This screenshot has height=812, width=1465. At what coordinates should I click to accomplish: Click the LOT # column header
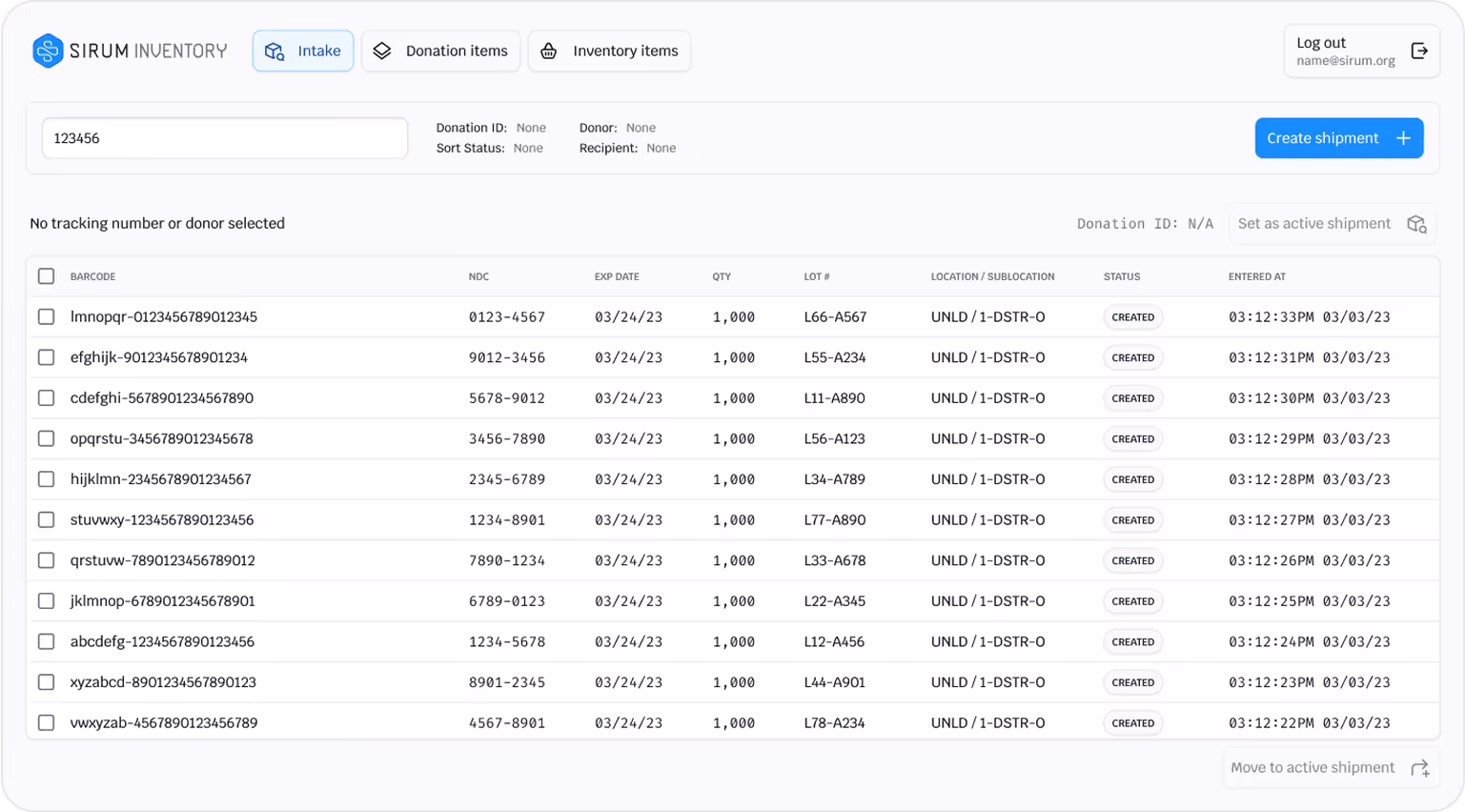coord(817,276)
